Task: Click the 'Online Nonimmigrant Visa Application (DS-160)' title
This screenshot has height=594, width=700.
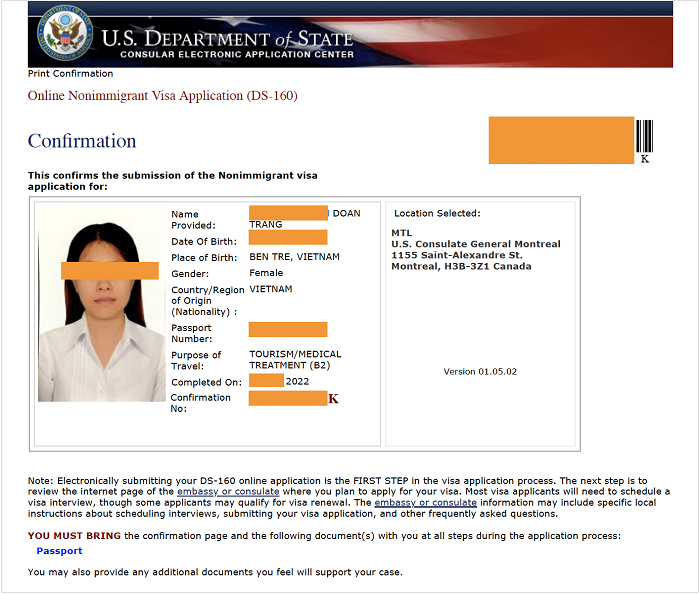Action: point(162,96)
